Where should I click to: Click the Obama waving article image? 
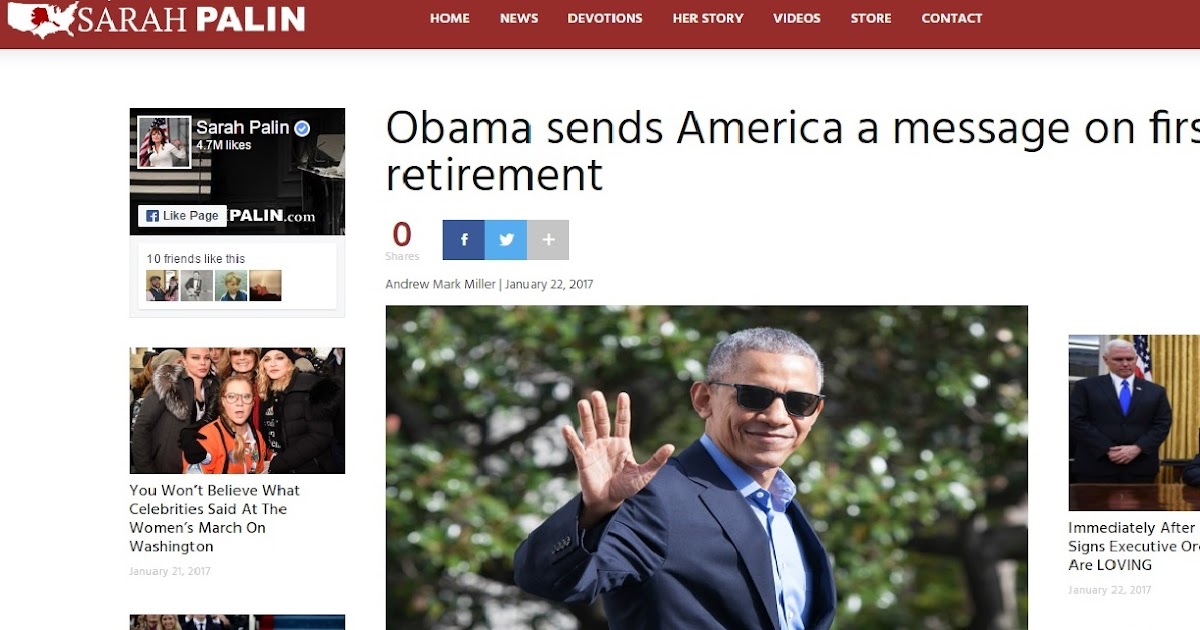[x=707, y=467]
